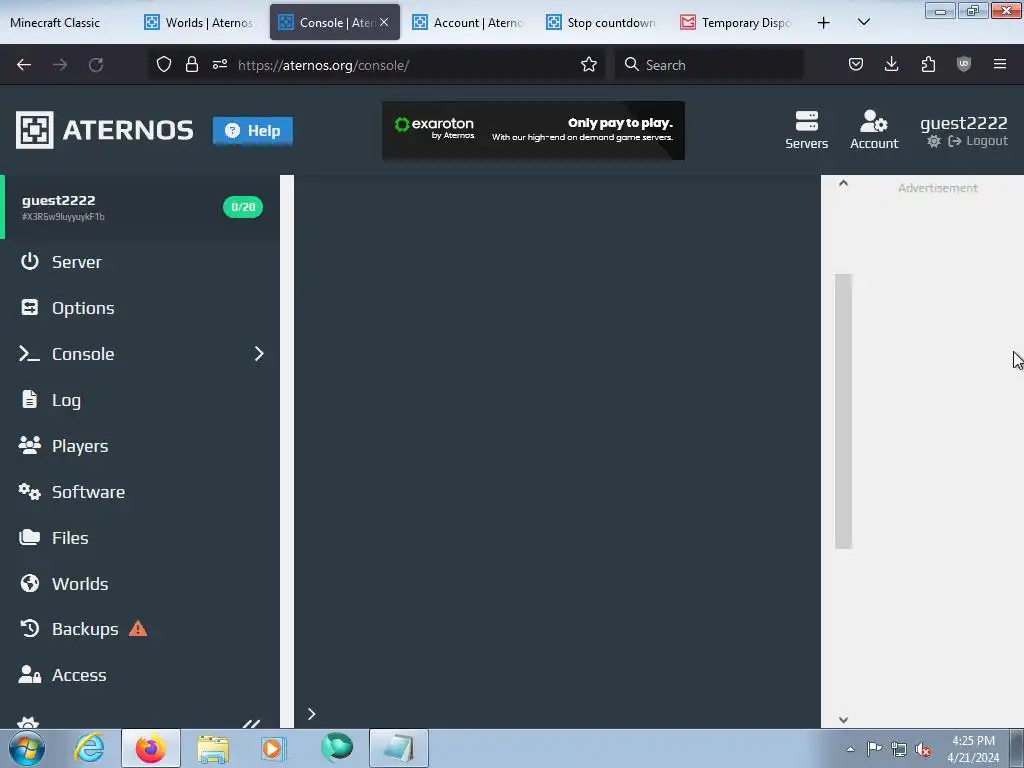Open the Firefox application menu
Screen dimensions: 1024x768
coord(1000,64)
